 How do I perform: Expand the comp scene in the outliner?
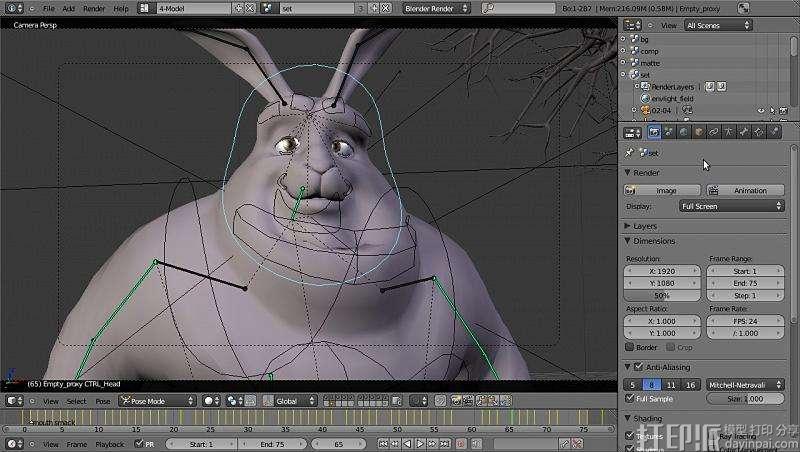coord(623,51)
